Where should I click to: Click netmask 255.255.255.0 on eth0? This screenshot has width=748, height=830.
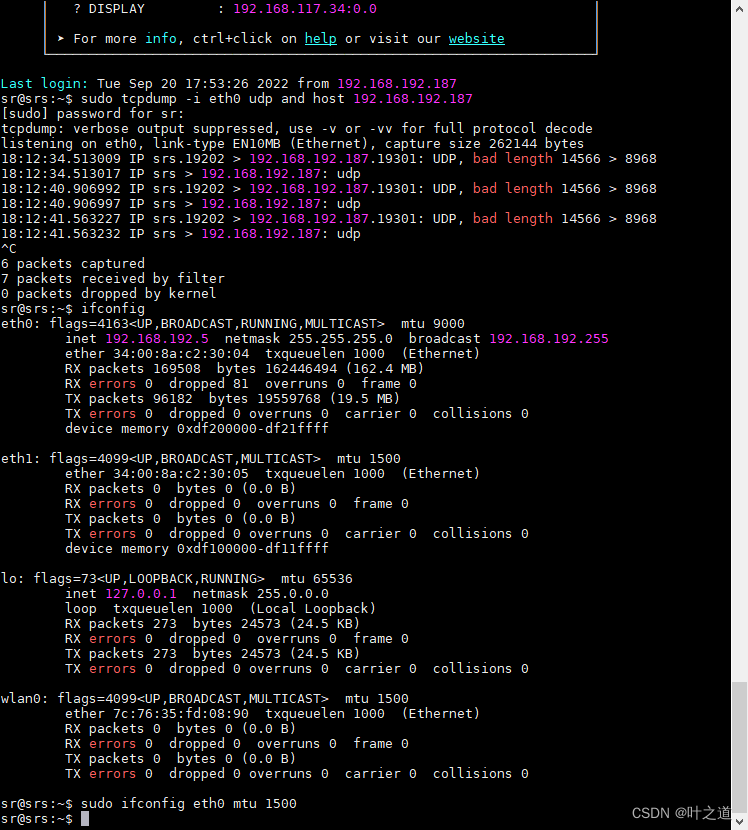(309, 339)
